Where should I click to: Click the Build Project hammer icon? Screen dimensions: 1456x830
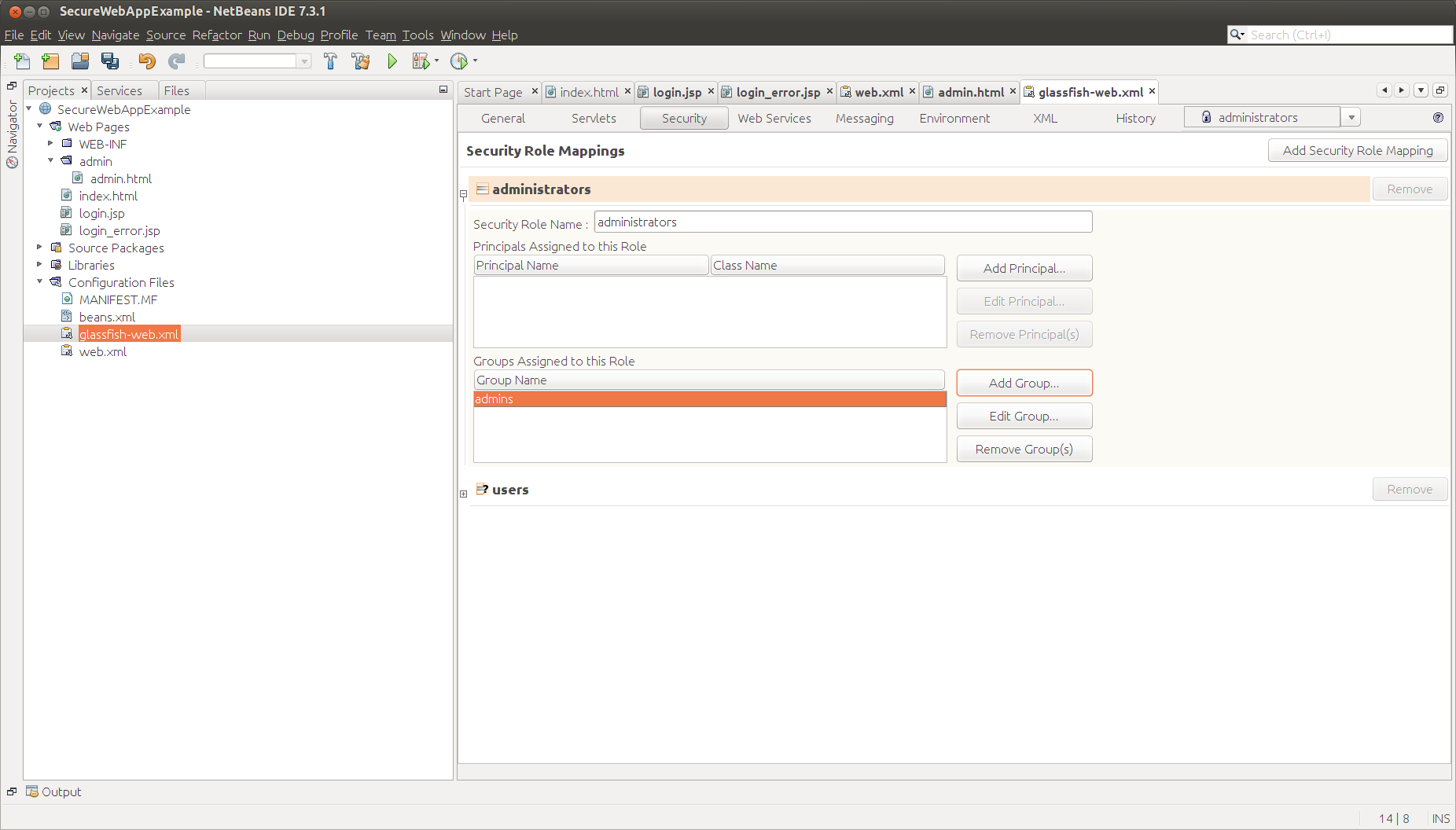click(330, 61)
